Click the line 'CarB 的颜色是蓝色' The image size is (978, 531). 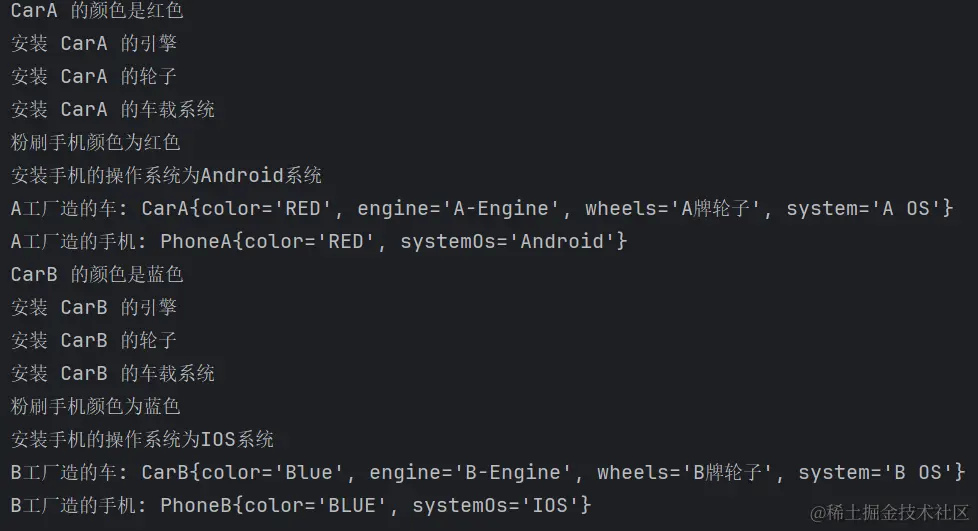pos(97,275)
